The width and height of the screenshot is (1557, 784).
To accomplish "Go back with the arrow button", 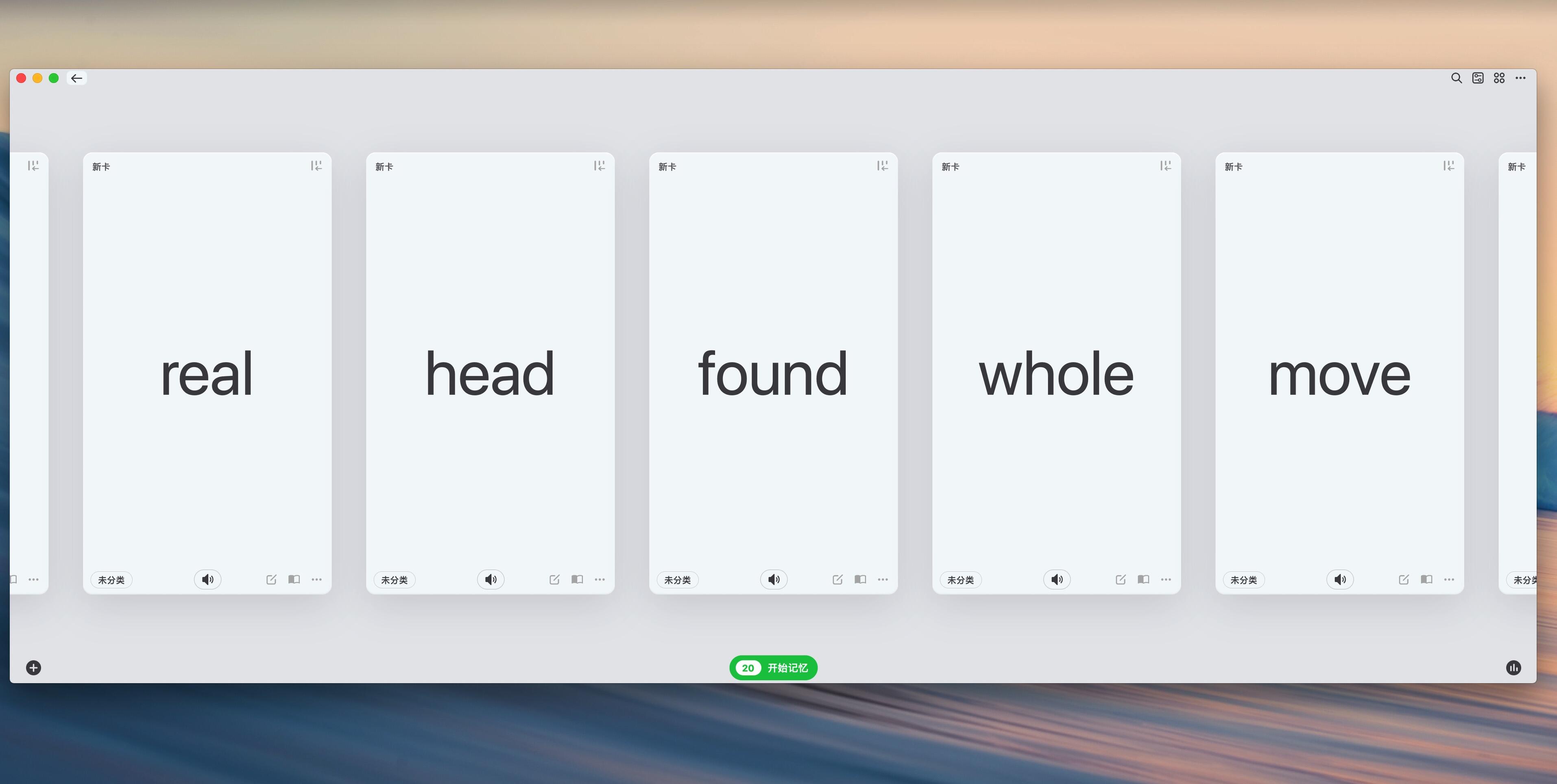I will tap(77, 78).
